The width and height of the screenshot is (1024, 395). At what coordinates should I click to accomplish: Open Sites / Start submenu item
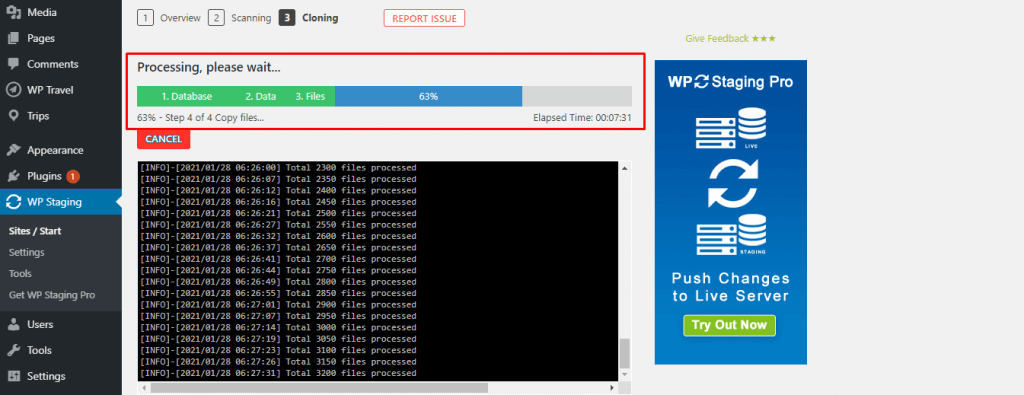point(35,231)
